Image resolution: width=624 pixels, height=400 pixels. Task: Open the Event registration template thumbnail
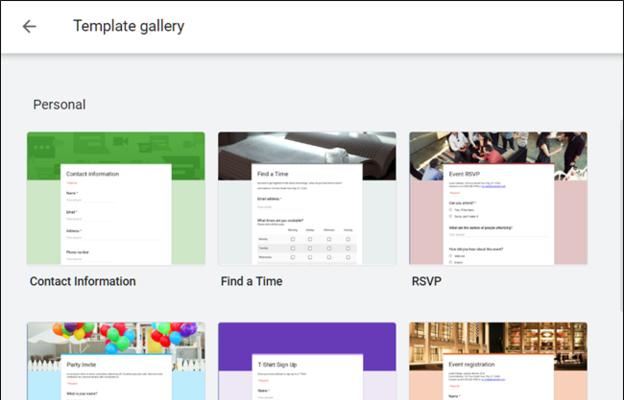pyautogui.click(x=498, y=361)
